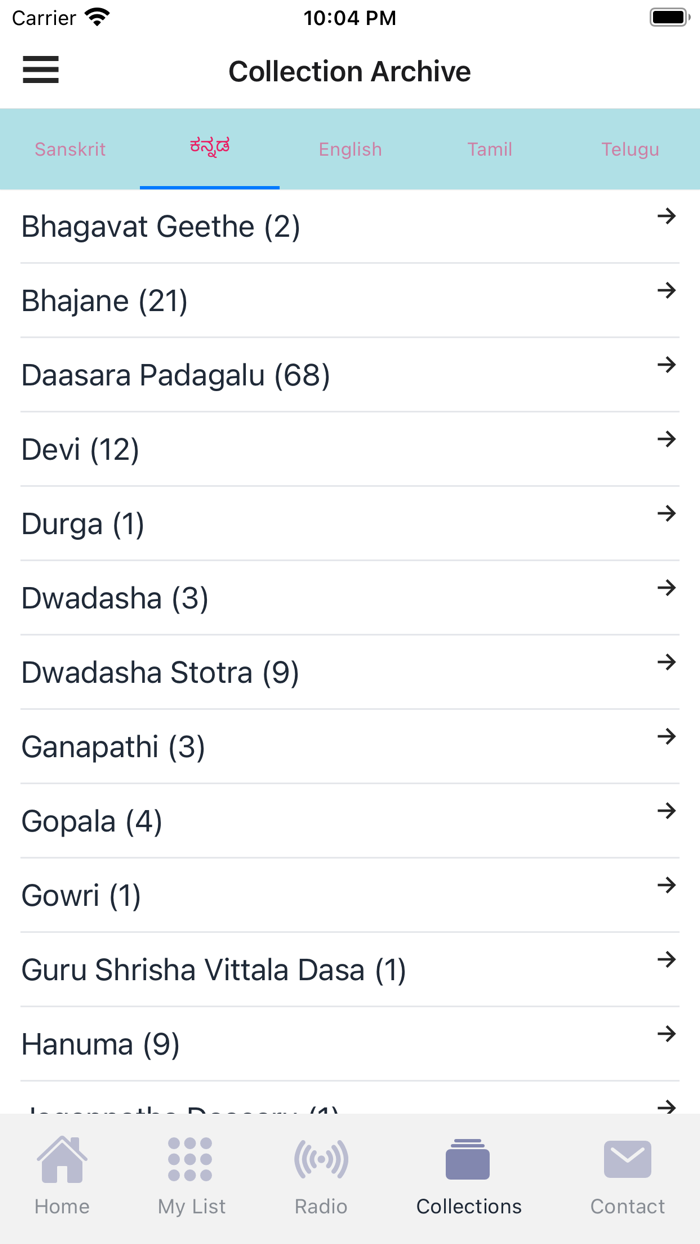Tap the arrow next to Bhajane
700x1244 pixels.
(x=665, y=291)
